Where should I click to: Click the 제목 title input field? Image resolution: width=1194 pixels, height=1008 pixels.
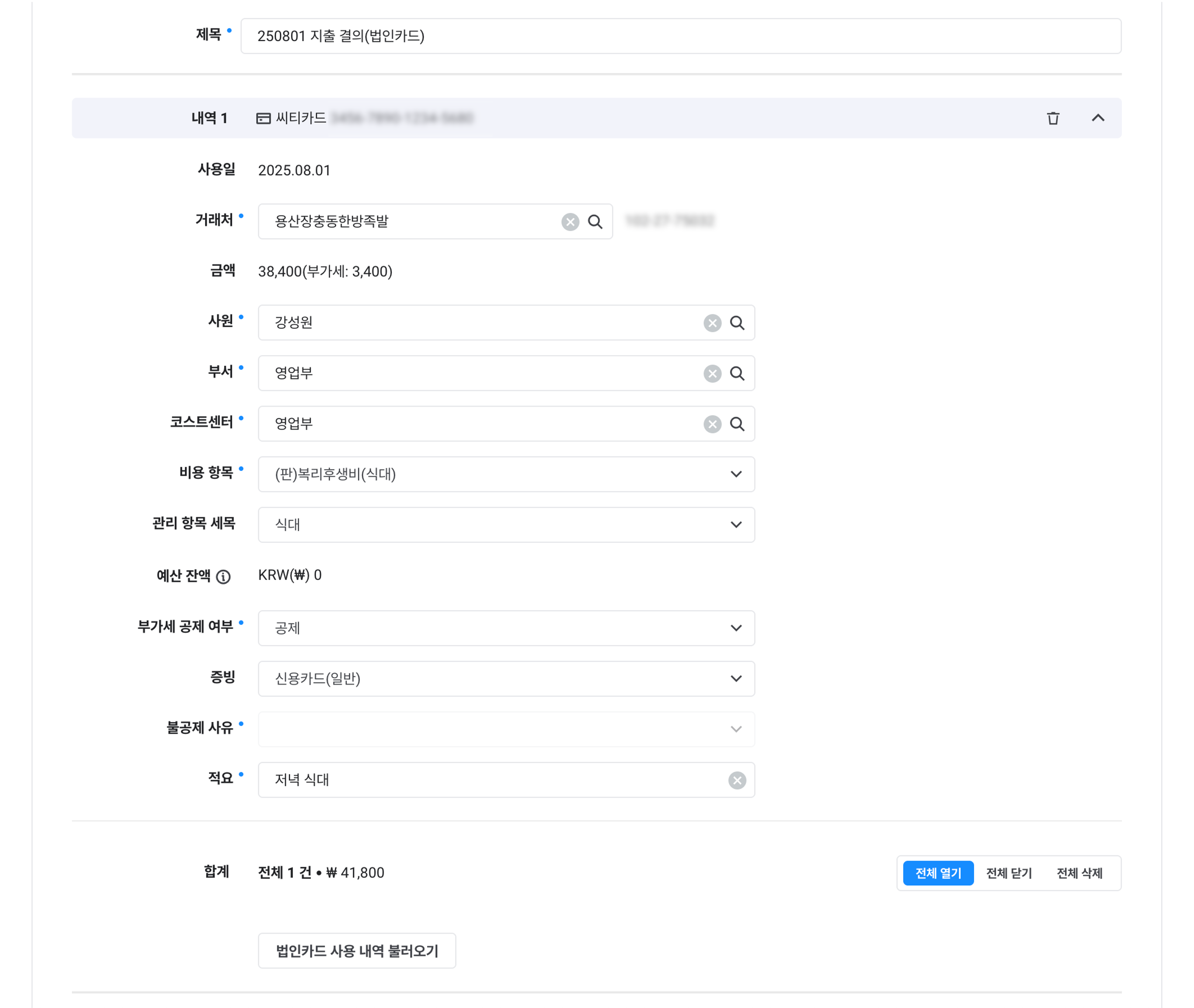[x=680, y=36]
